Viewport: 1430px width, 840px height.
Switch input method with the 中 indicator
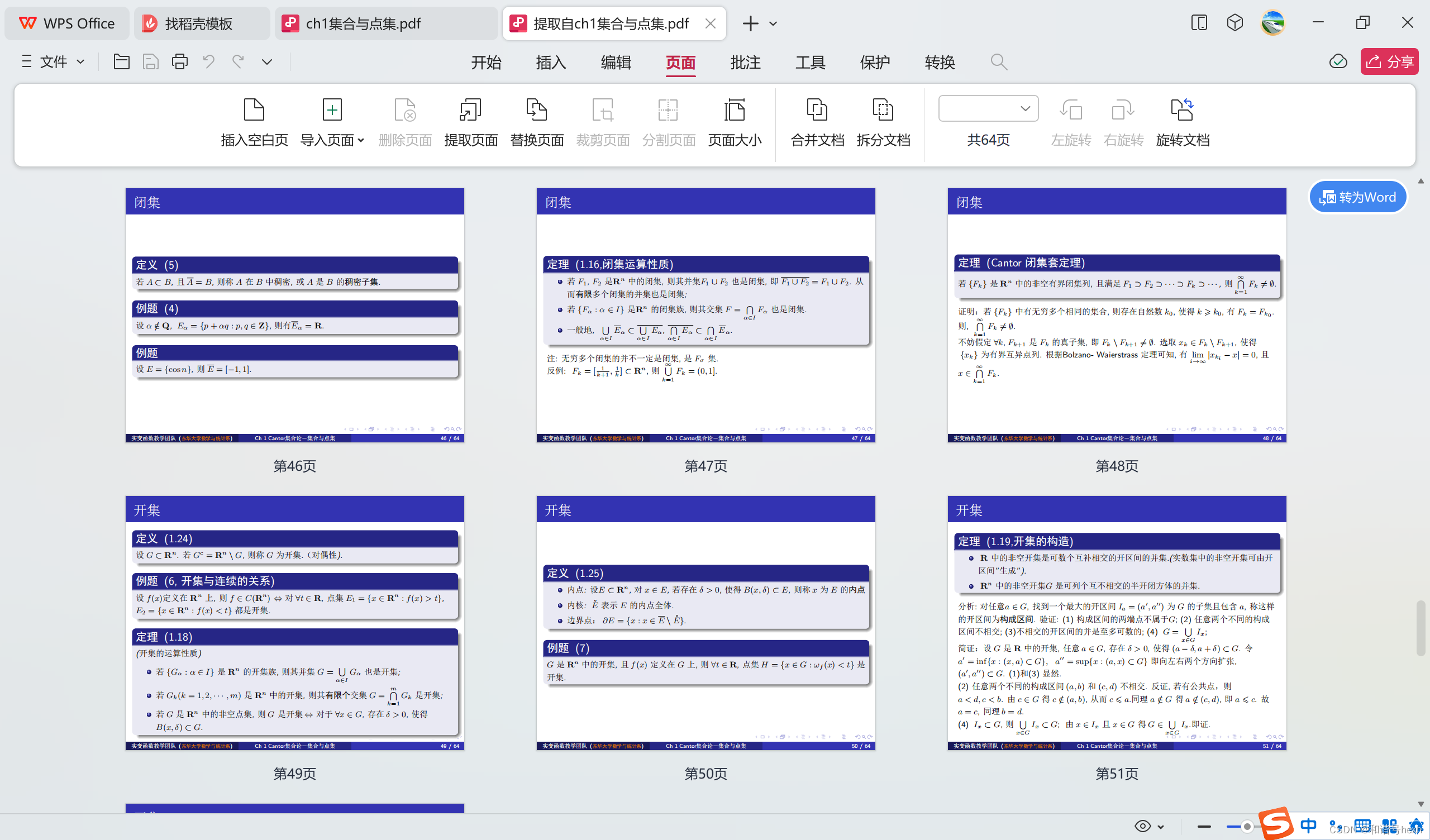pyautogui.click(x=1309, y=826)
